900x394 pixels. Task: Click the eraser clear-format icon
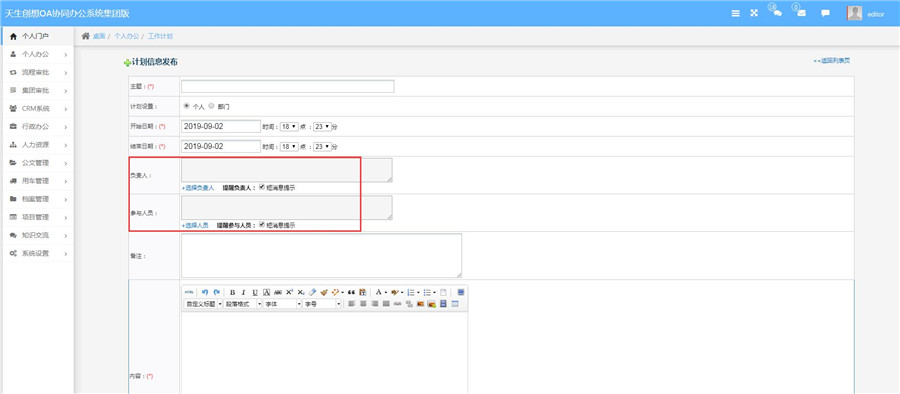pyautogui.click(x=312, y=292)
